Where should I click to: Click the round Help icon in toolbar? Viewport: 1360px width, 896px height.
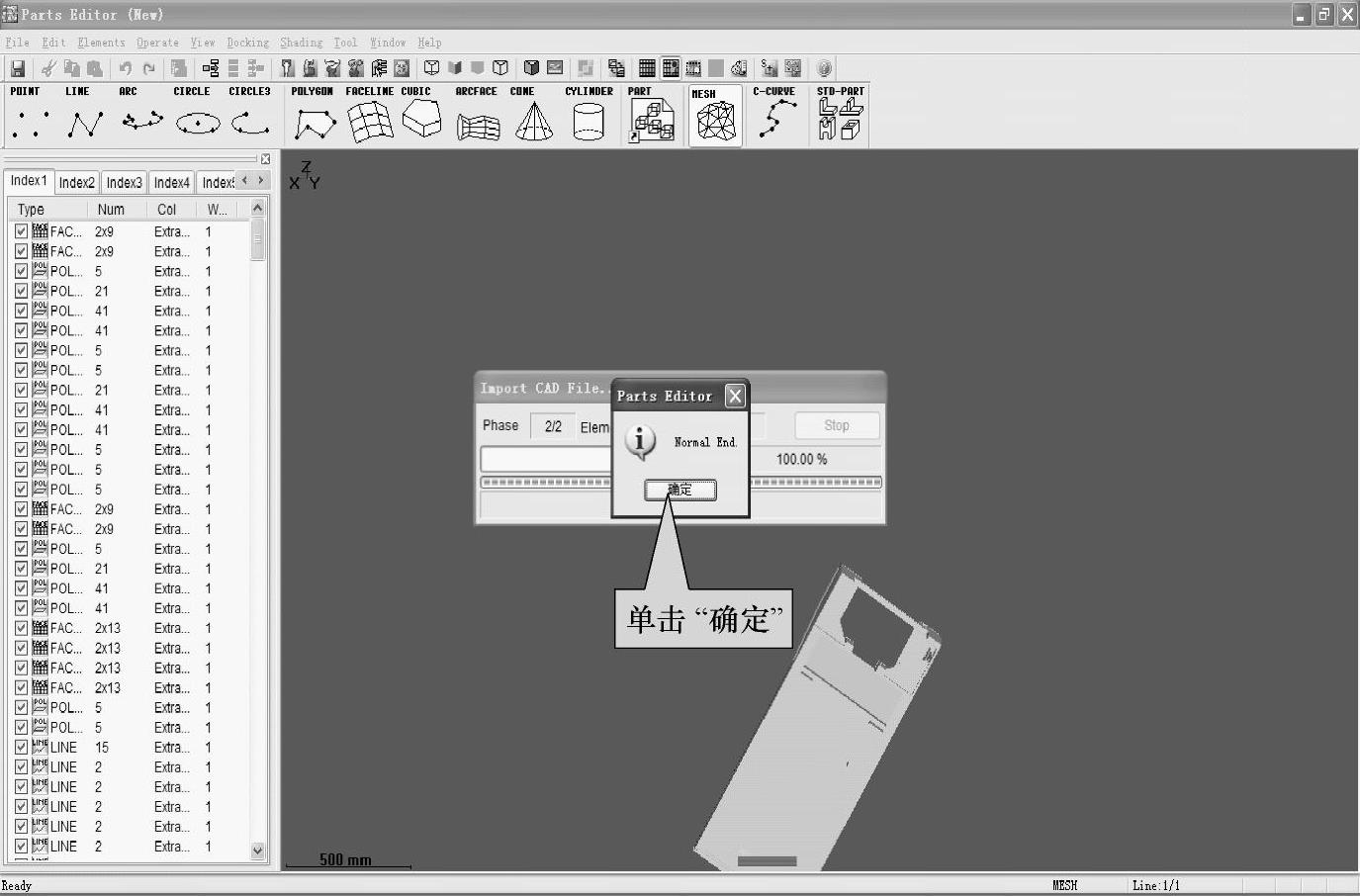(824, 68)
